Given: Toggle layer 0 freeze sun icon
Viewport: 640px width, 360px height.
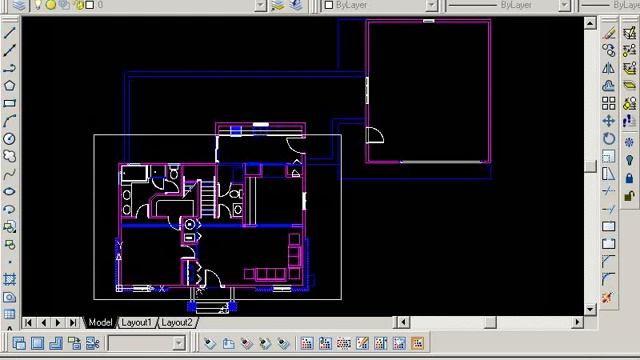Looking at the screenshot, I should [51, 5].
